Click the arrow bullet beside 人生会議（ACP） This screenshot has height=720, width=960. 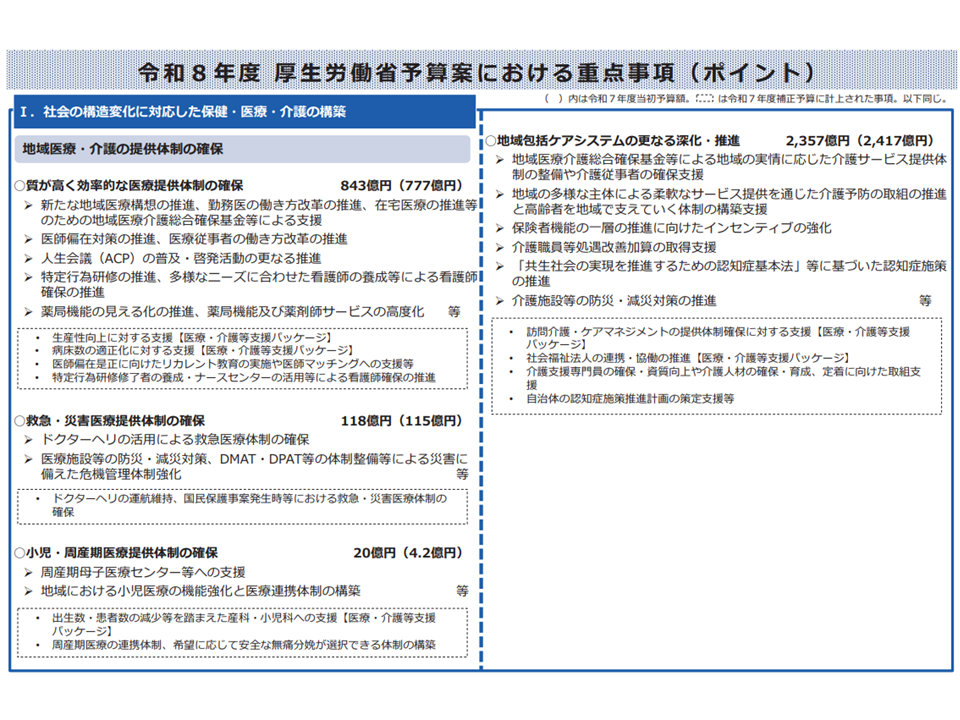(x=30, y=258)
